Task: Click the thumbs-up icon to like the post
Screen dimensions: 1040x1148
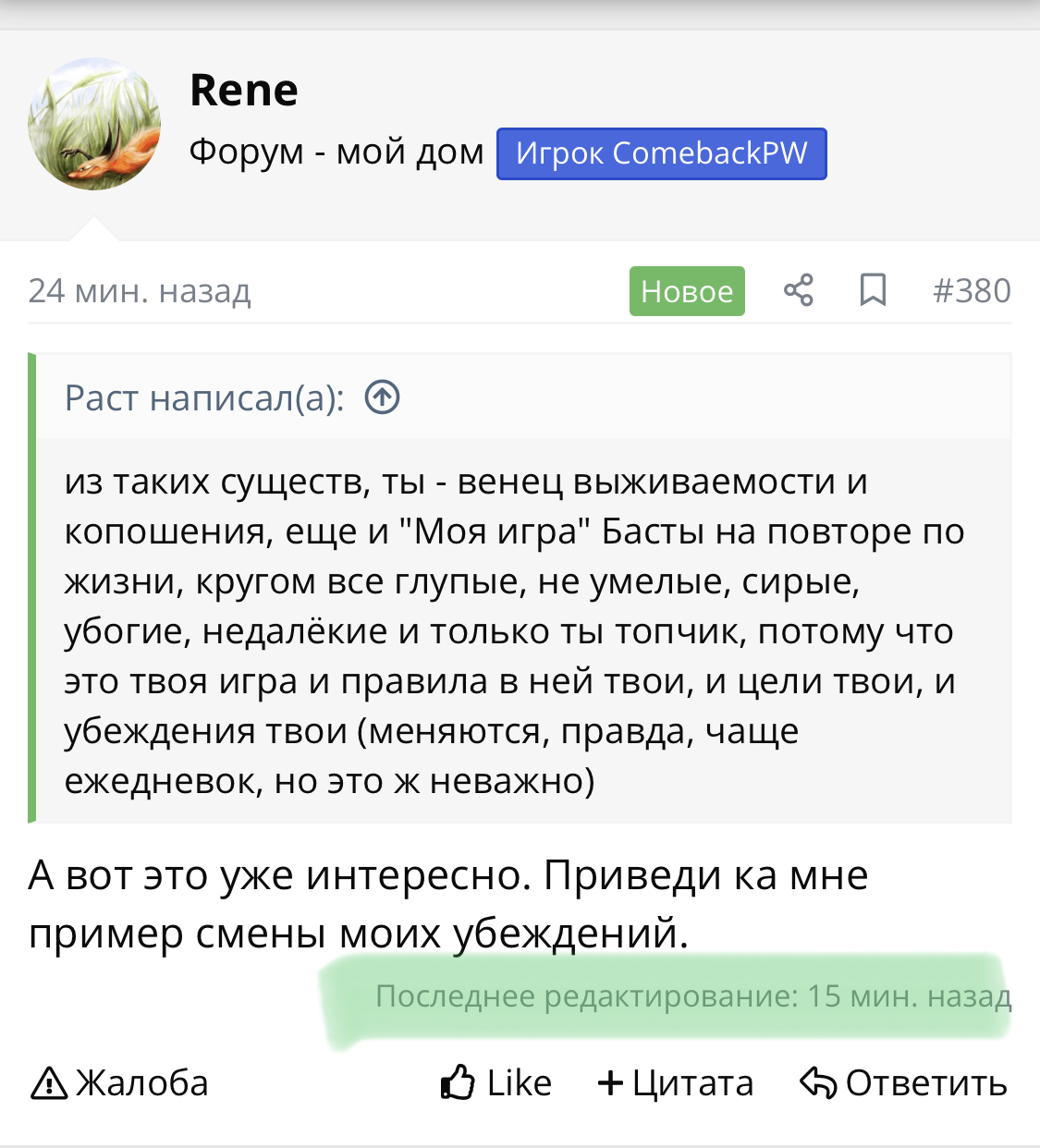Action: coord(458,1082)
